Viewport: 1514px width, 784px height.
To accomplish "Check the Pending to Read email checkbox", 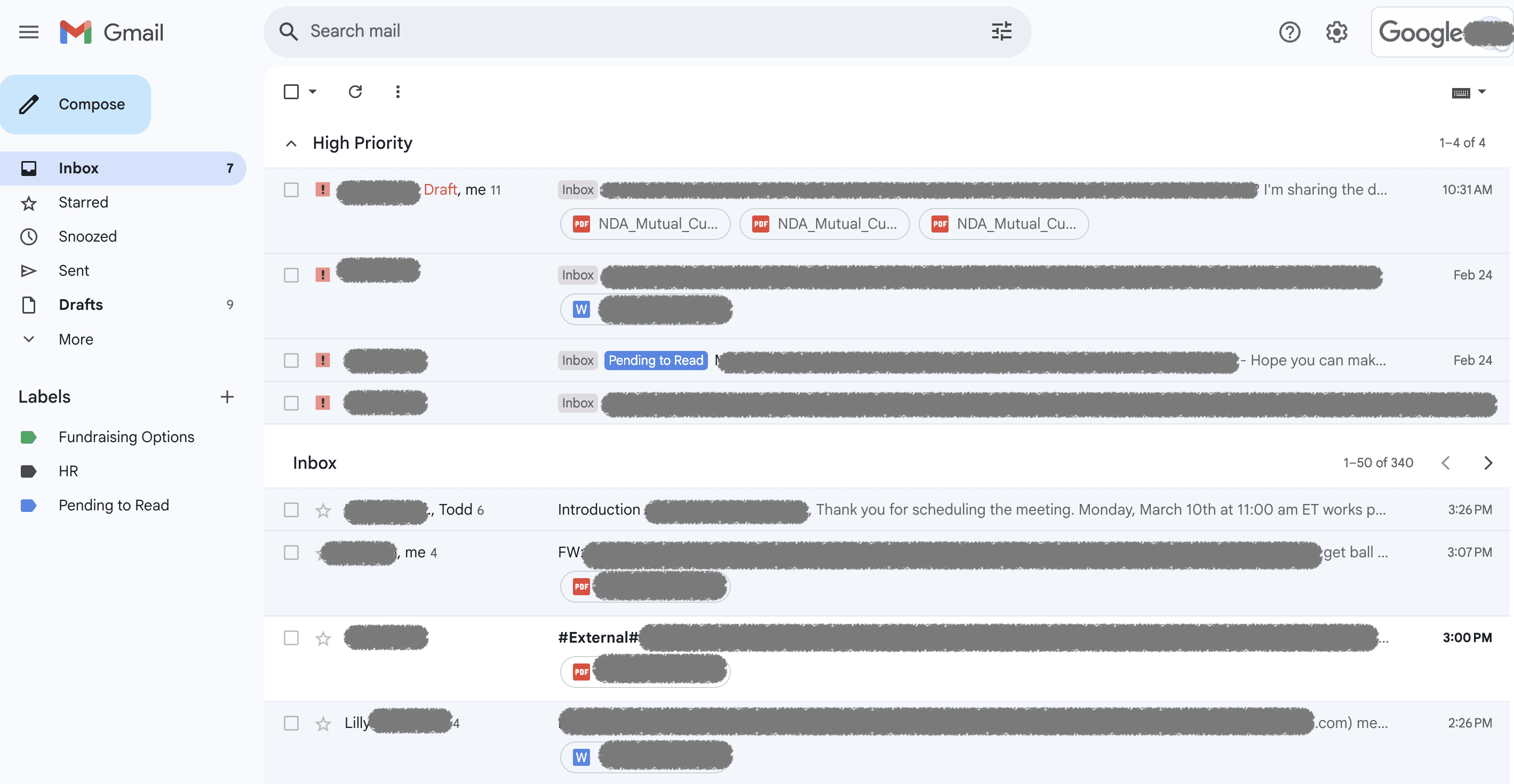I will (291, 360).
